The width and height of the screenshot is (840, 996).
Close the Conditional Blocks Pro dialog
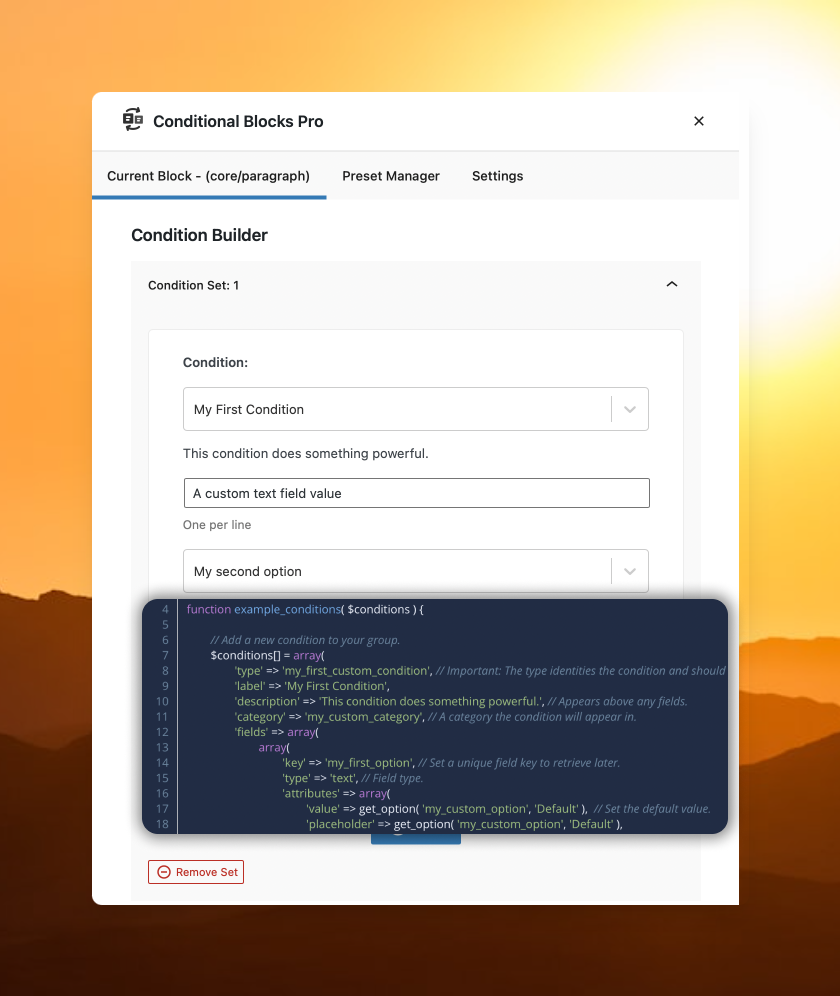click(698, 121)
